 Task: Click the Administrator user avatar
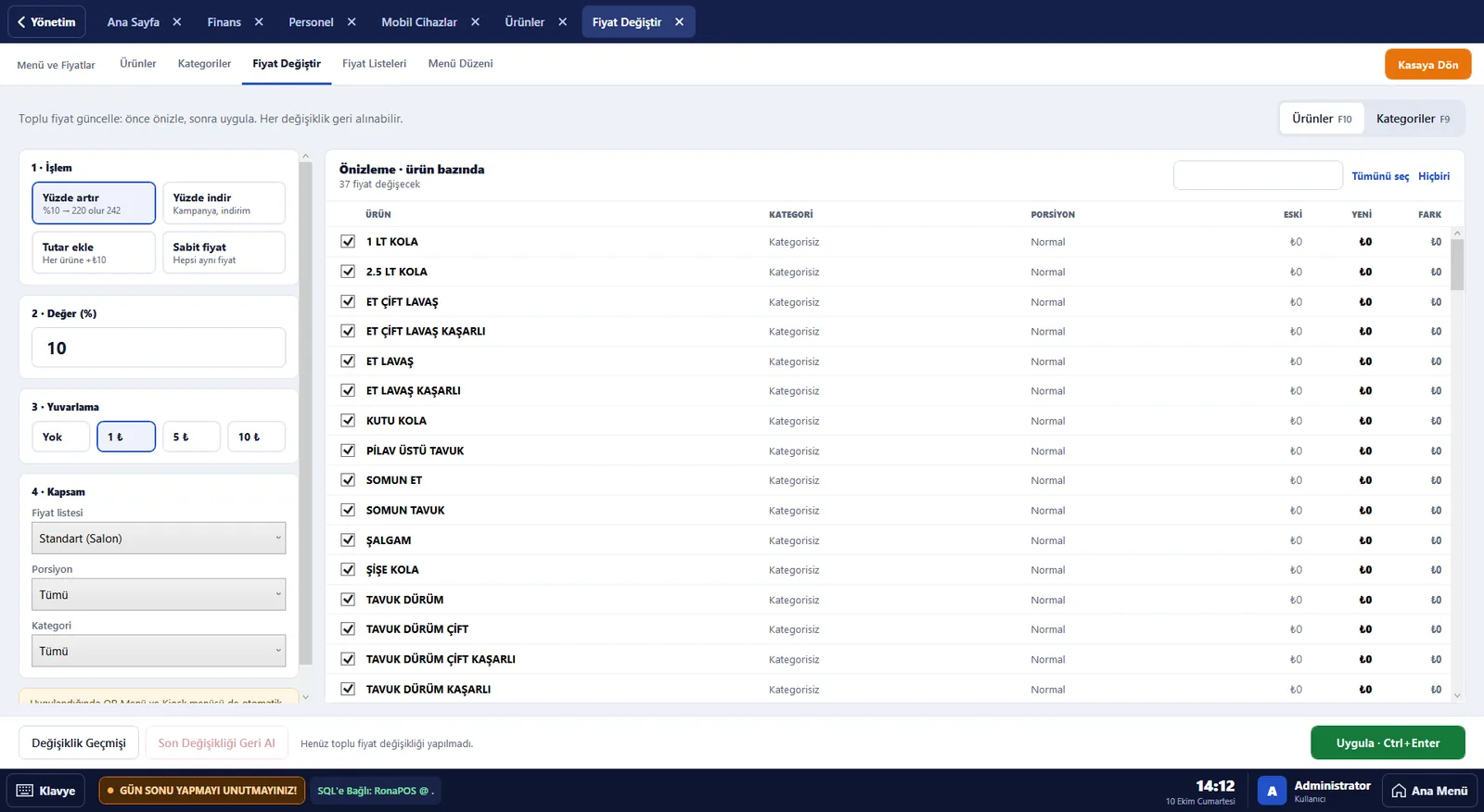tap(1272, 791)
